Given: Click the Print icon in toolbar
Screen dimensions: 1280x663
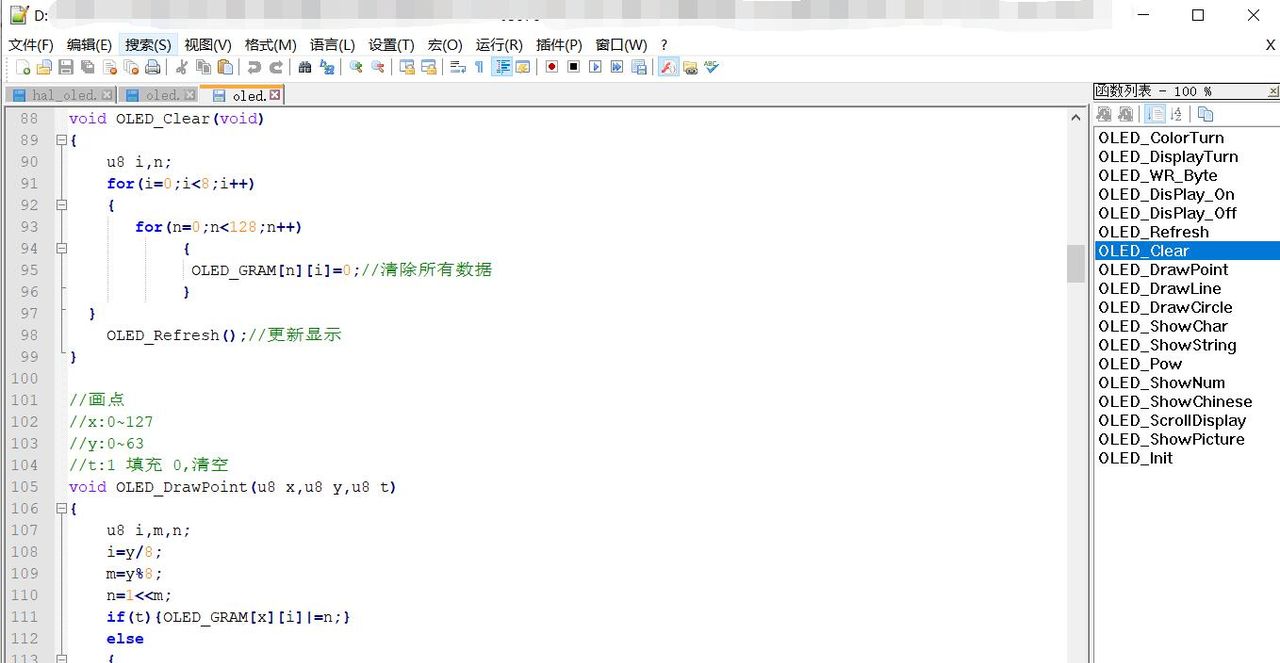Looking at the screenshot, I should click(152, 67).
